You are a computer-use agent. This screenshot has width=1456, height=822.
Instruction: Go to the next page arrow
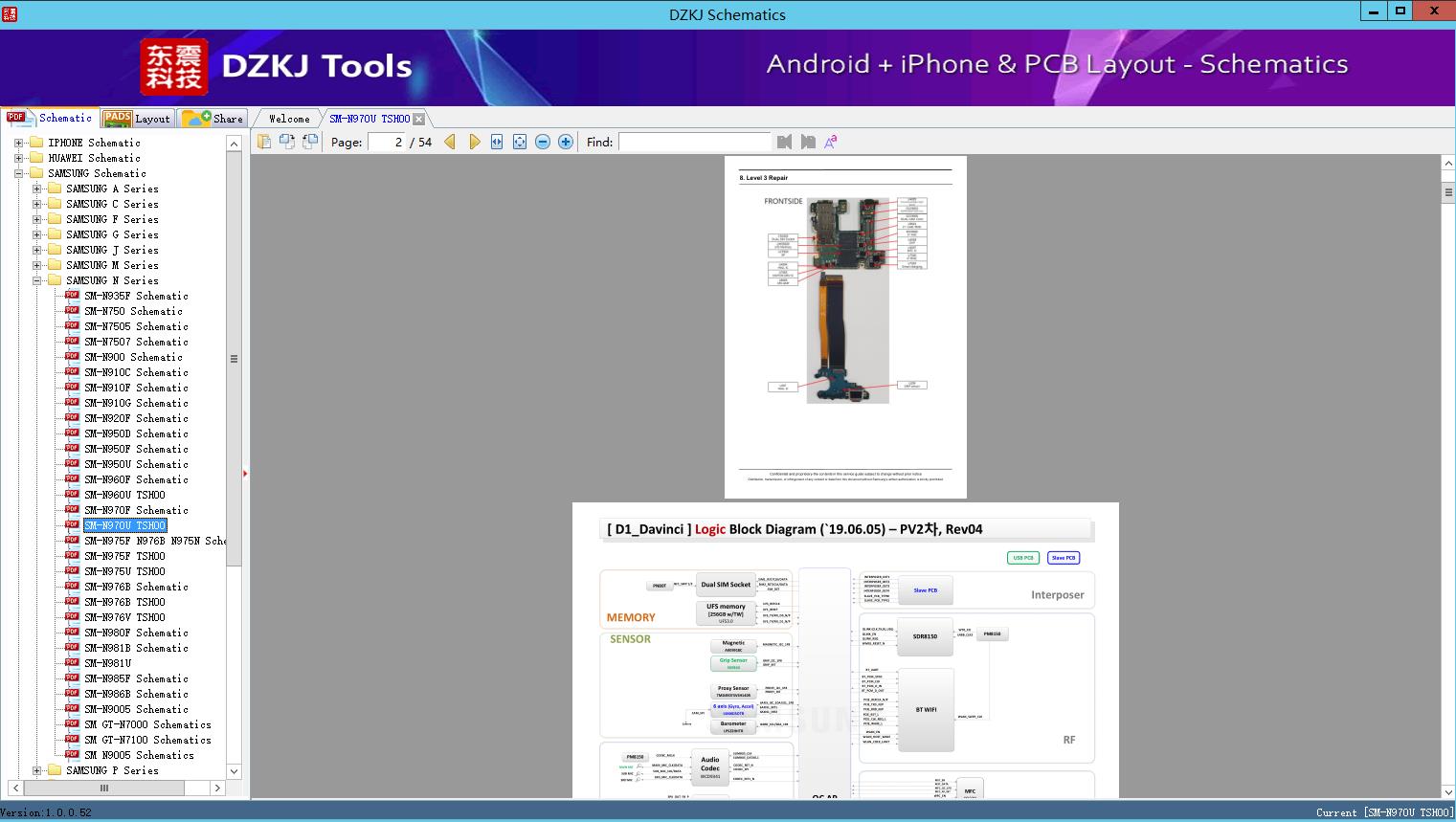pos(474,142)
